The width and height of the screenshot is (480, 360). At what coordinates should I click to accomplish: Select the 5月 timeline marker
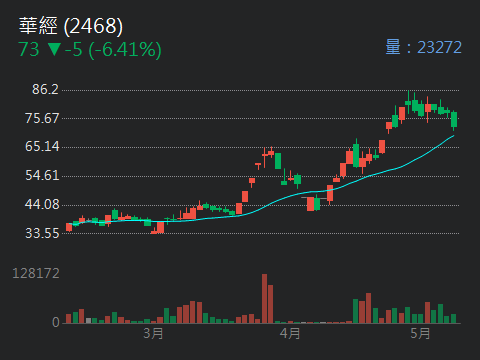pos(420,333)
